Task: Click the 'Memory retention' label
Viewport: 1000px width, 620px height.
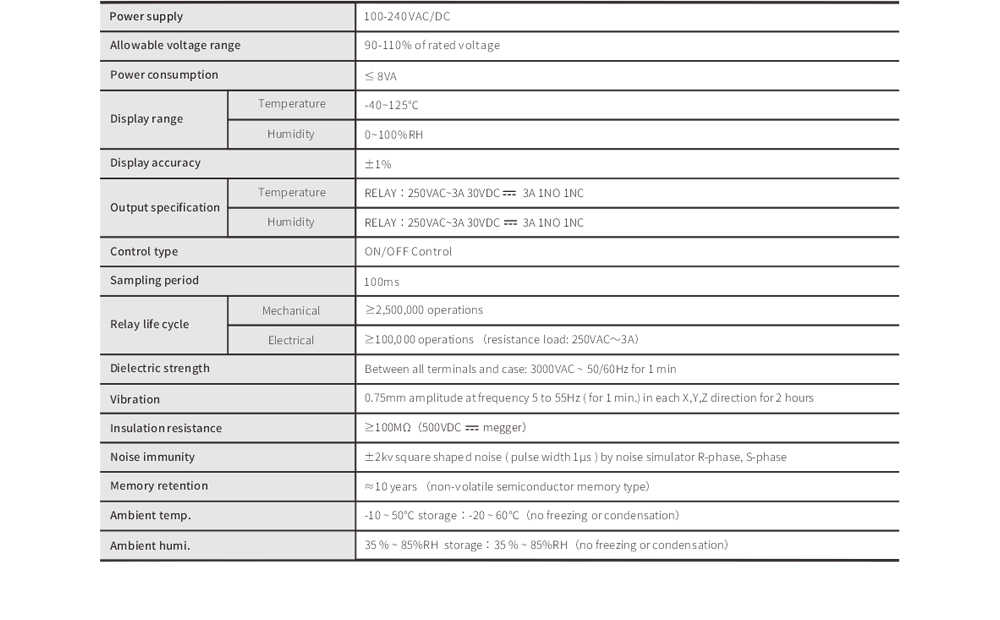Action: point(159,485)
